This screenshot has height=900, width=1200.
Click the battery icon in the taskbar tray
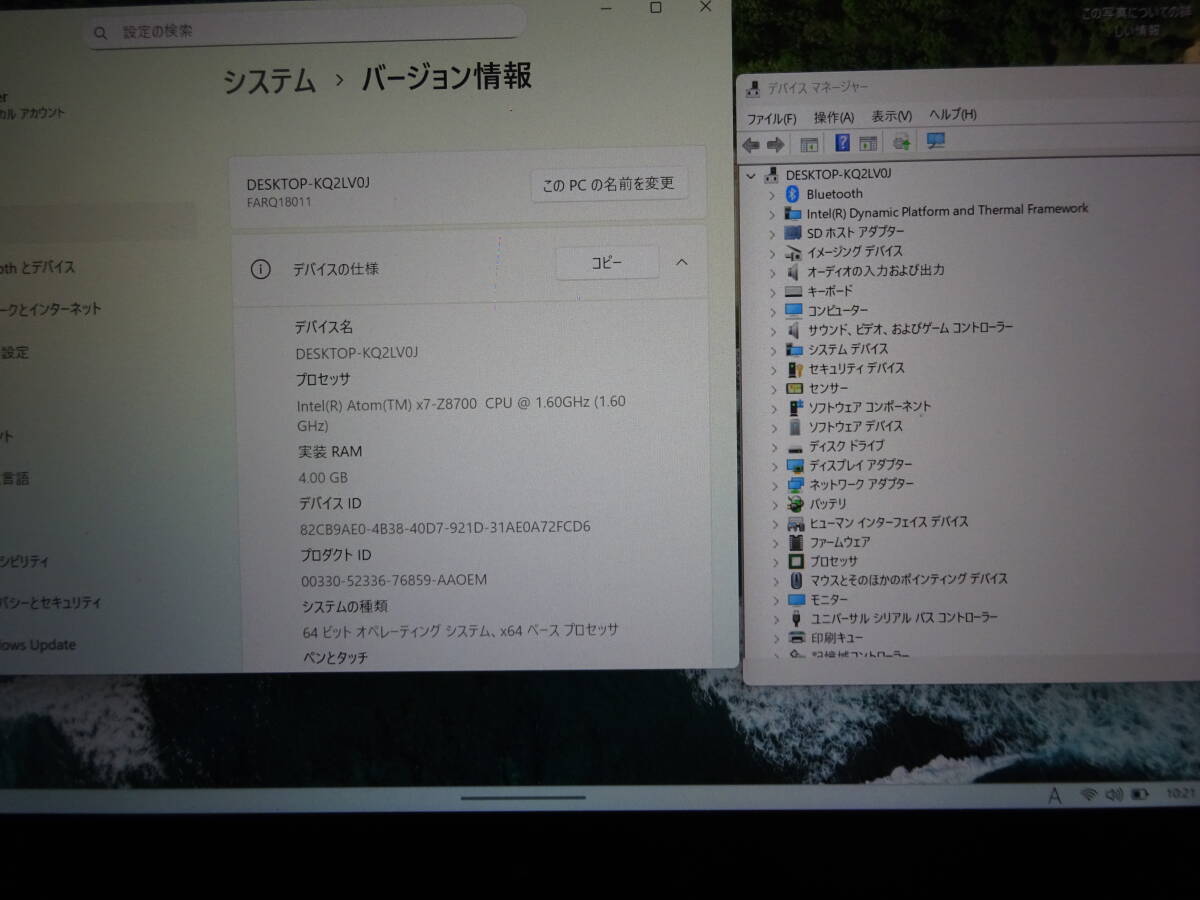point(1140,795)
